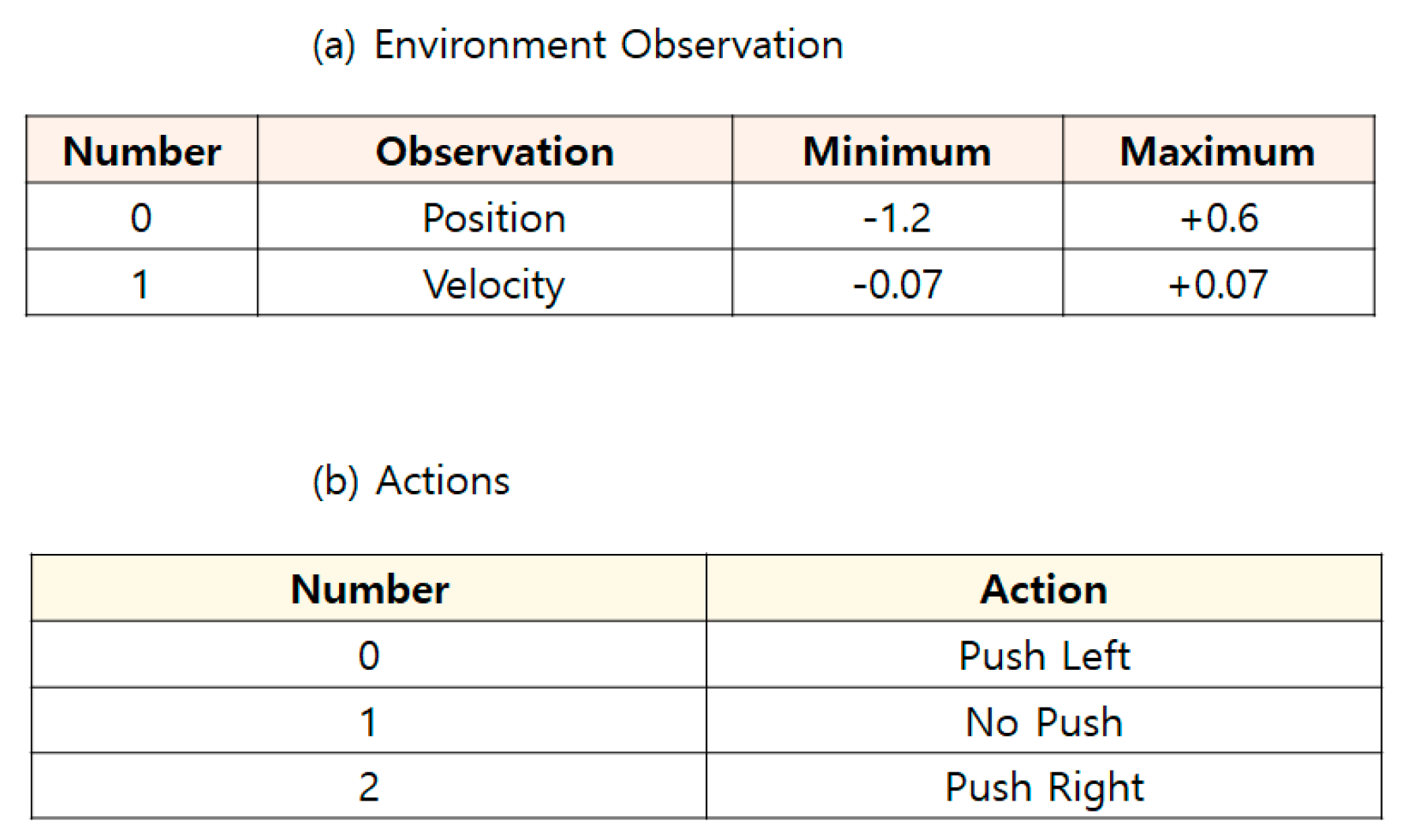The width and height of the screenshot is (1408, 840).
Task: Select the Maximum column header
Action: point(1217,151)
